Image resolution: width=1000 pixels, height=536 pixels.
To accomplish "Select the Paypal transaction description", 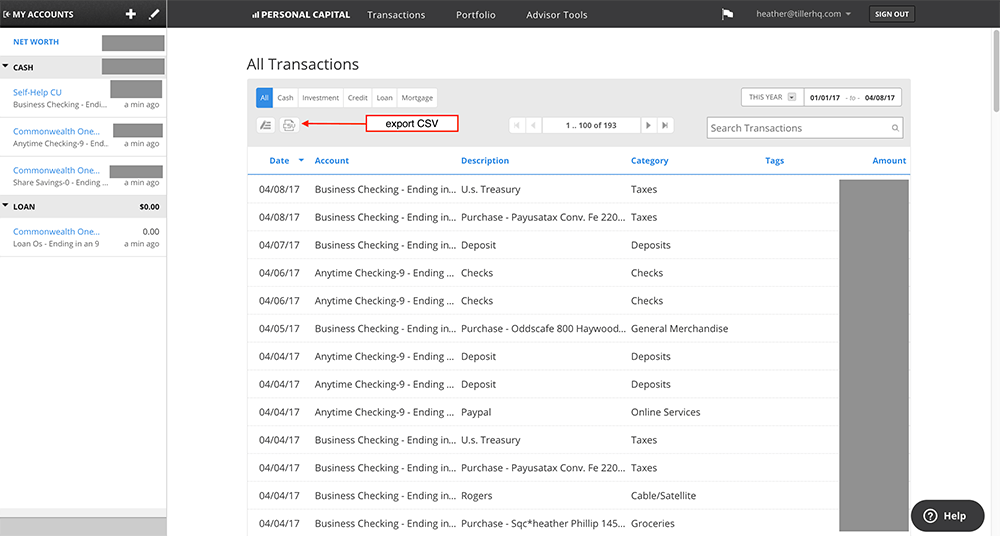I will [x=476, y=412].
